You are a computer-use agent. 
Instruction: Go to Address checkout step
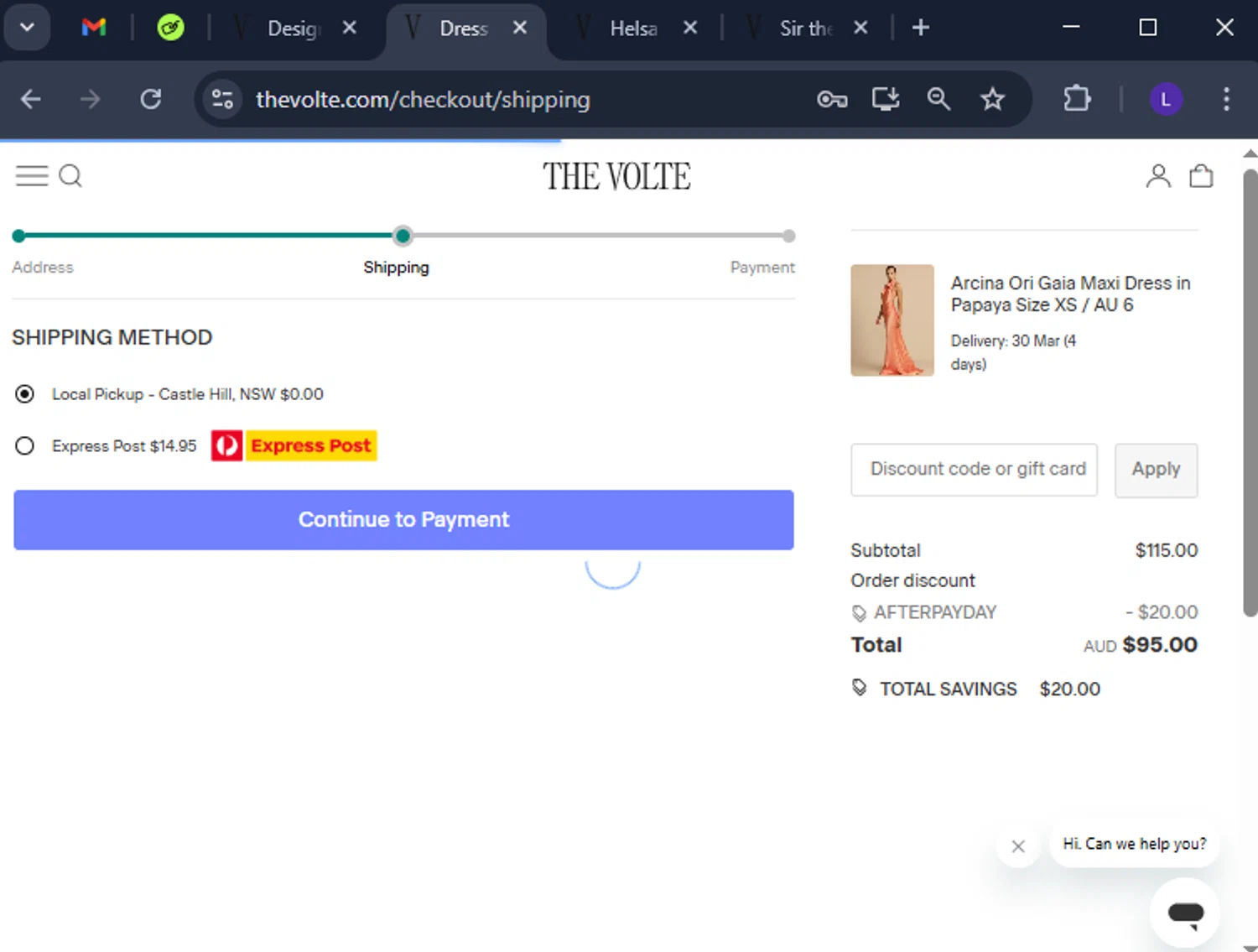click(43, 267)
